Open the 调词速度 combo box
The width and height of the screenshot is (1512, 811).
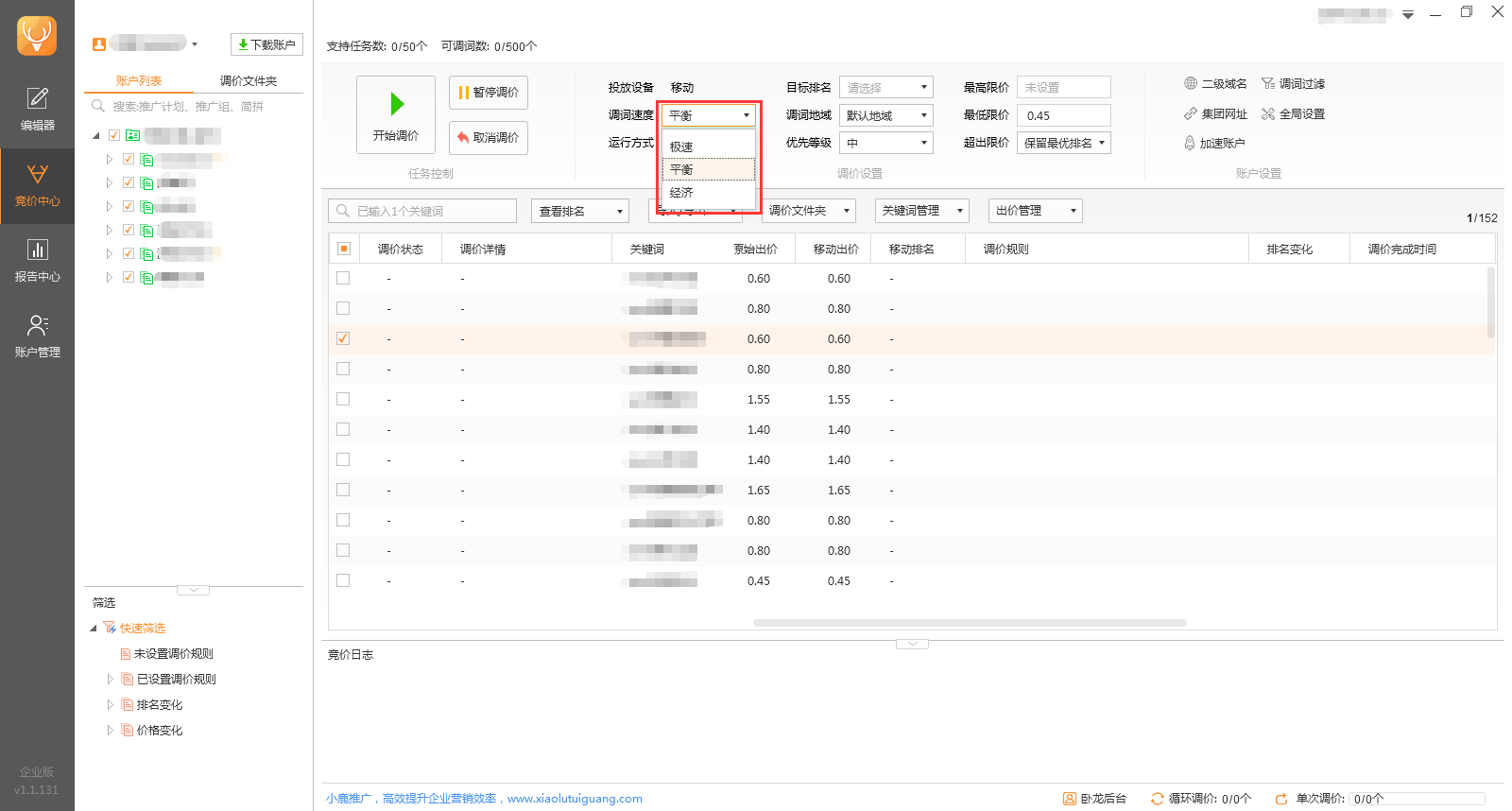(x=708, y=115)
